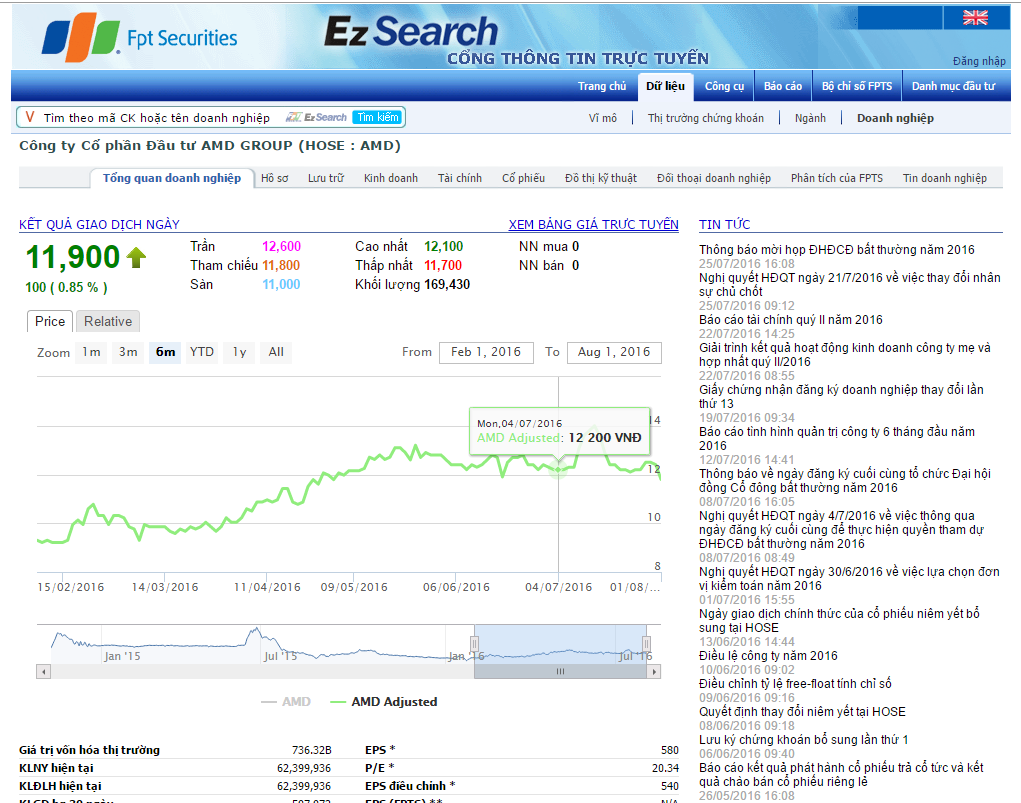The image size is (1021, 803).
Task: Switch to the Kinh doanh tab
Action: pos(391,178)
